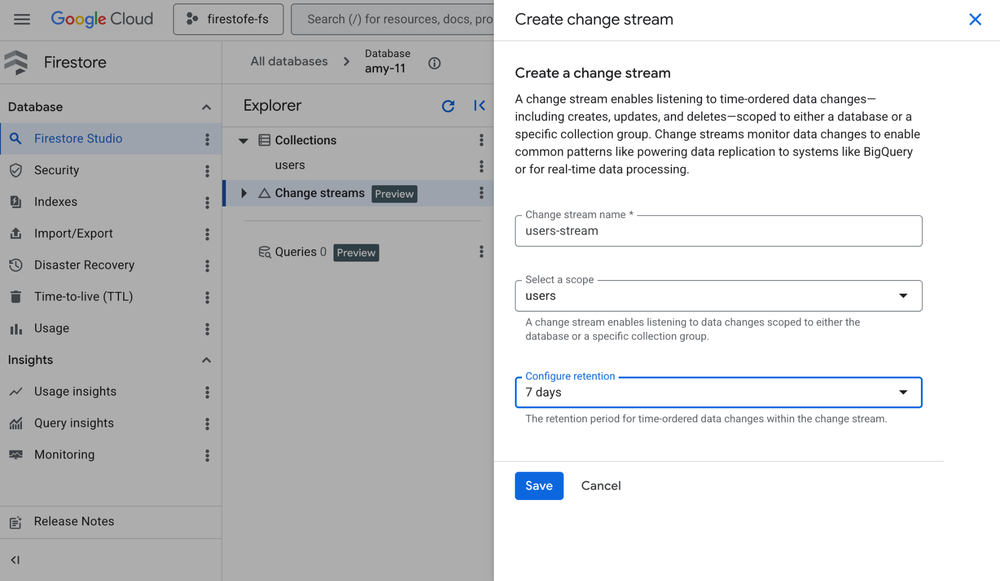Open Release Notes

pyautogui.click(x=74, y=522)
